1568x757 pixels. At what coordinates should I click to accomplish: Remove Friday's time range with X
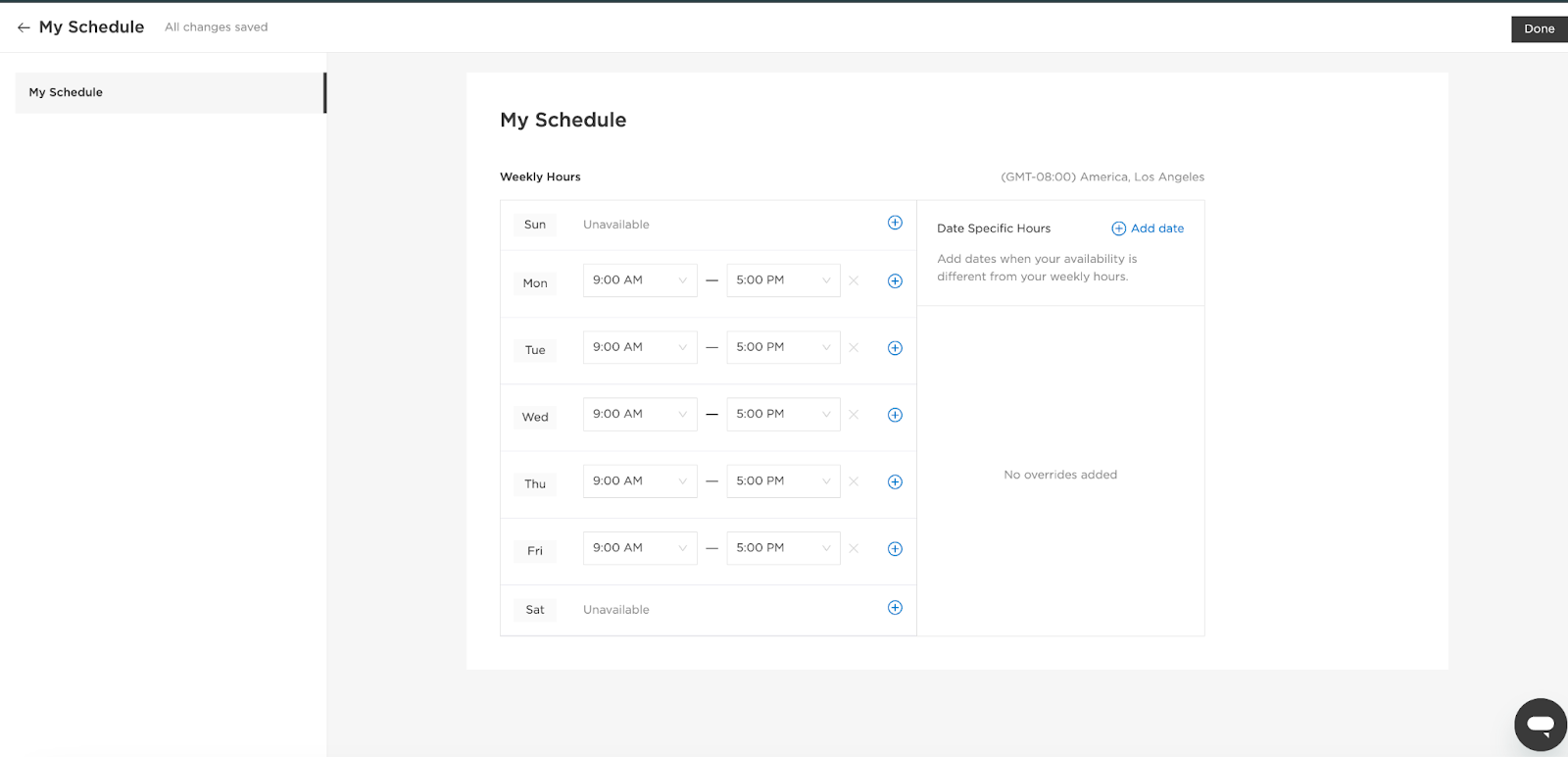coord(854,548)
